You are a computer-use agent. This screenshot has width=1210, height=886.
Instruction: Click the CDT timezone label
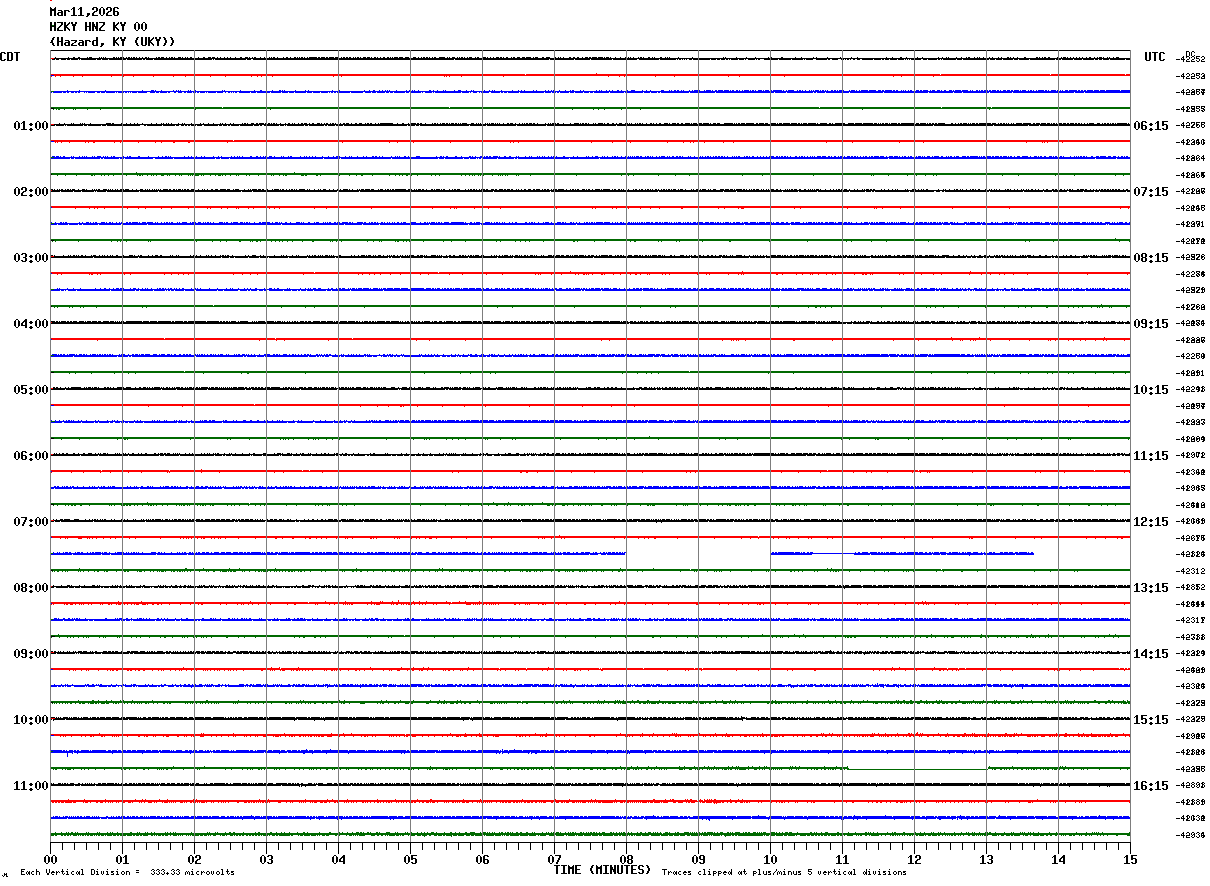pos(10,57)
